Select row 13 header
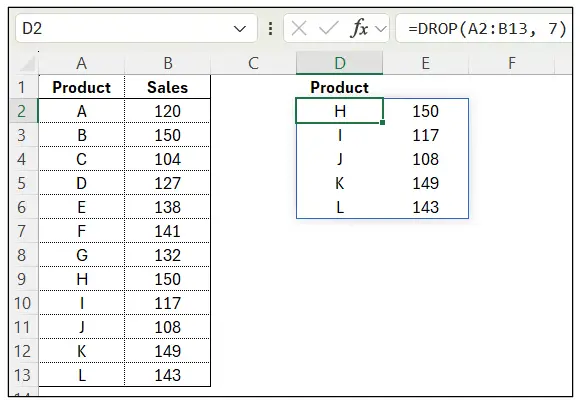Screen dimensions: 580x401 click(x=24, y=375)
